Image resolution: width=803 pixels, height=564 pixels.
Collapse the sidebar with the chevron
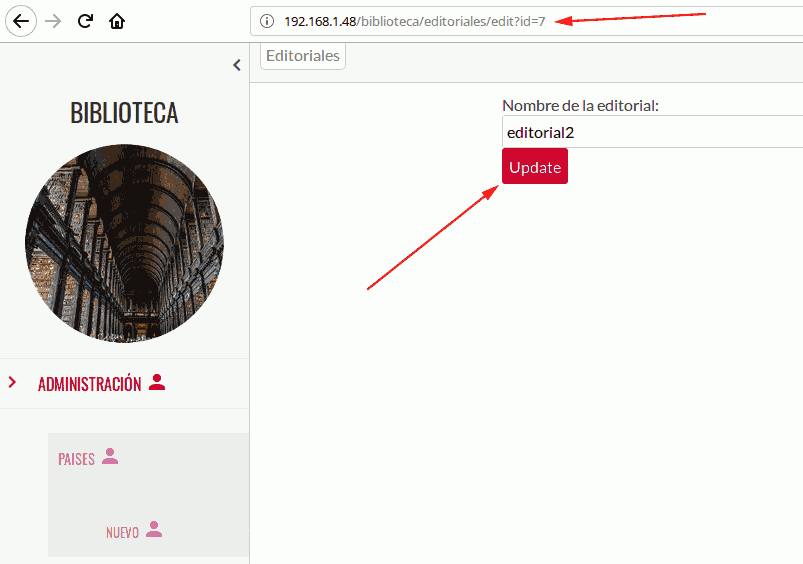(237, 65)
